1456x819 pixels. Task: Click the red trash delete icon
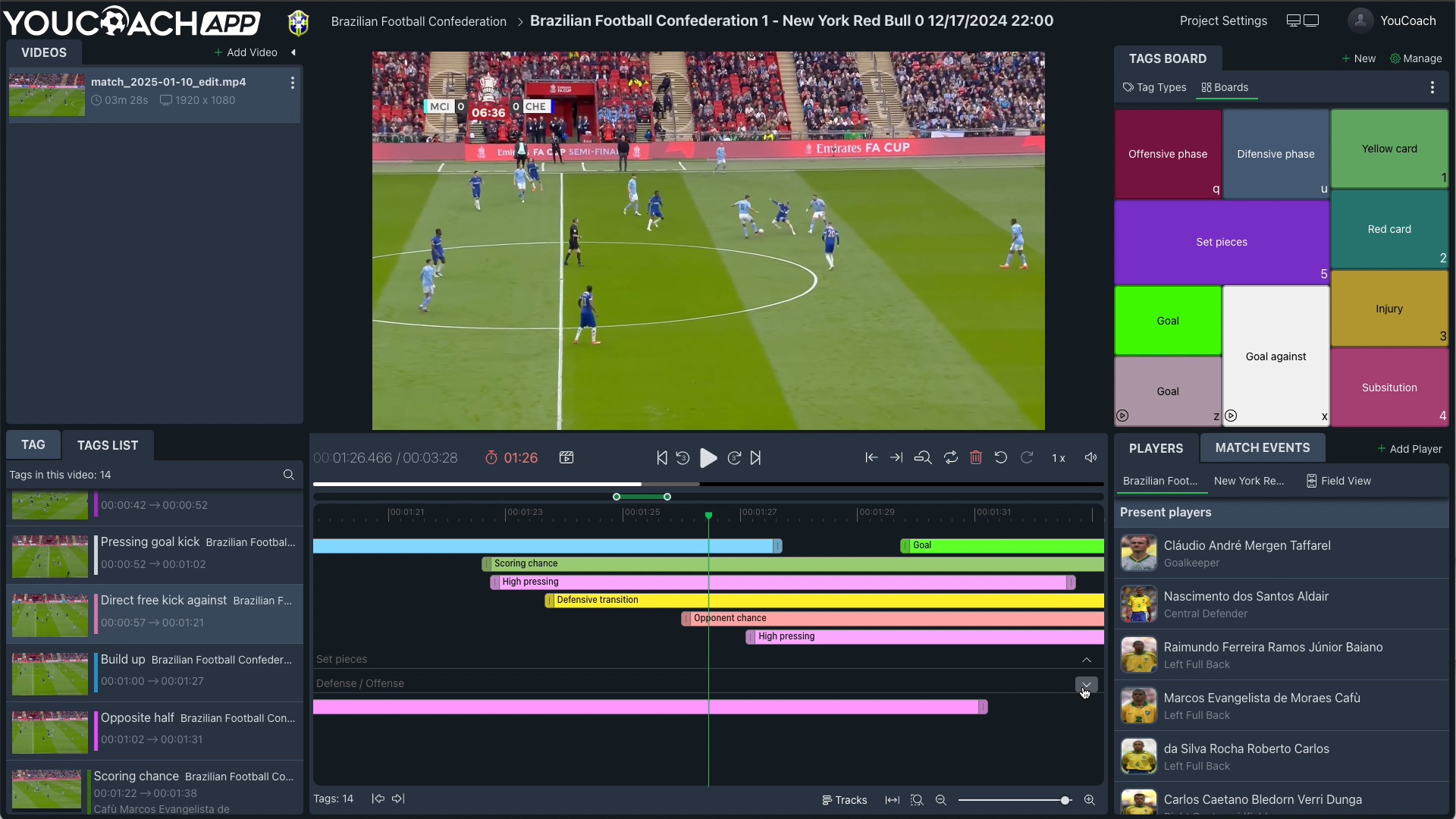[x=976, y=458]
